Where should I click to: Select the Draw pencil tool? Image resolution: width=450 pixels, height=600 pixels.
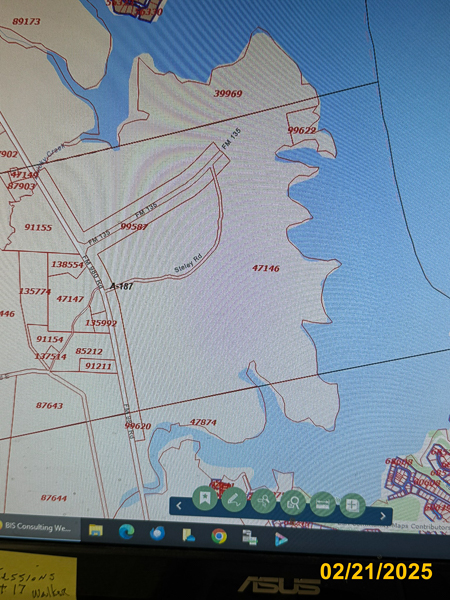pos(234,499)
